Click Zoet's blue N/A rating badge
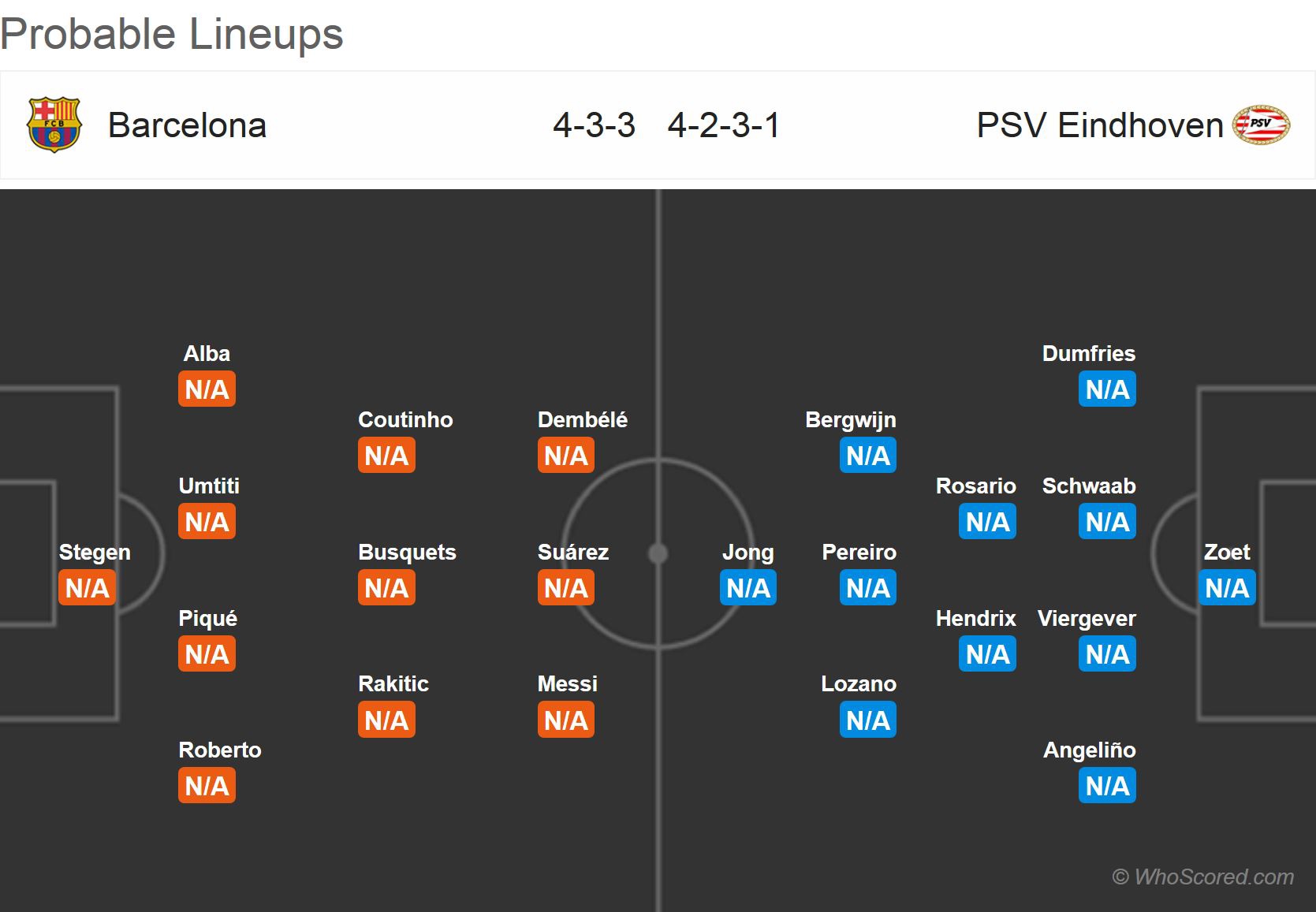 (1227, 588)
